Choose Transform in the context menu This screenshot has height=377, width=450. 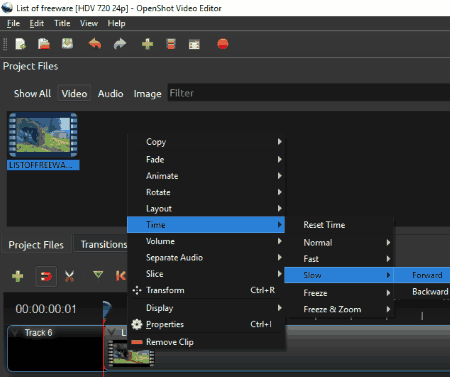point(206,290)
